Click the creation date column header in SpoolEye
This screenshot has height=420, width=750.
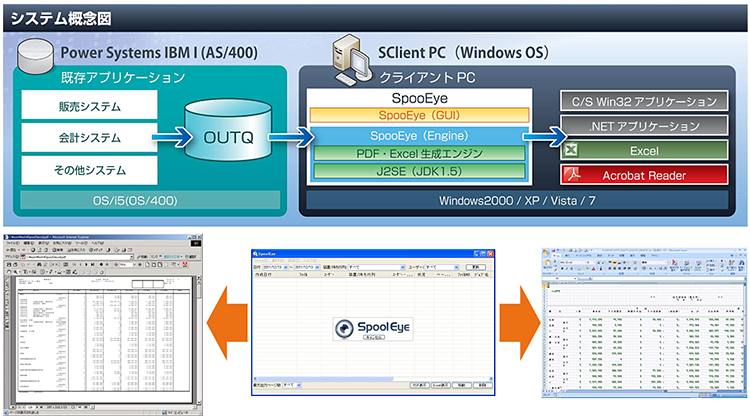[x=274, y=275]
